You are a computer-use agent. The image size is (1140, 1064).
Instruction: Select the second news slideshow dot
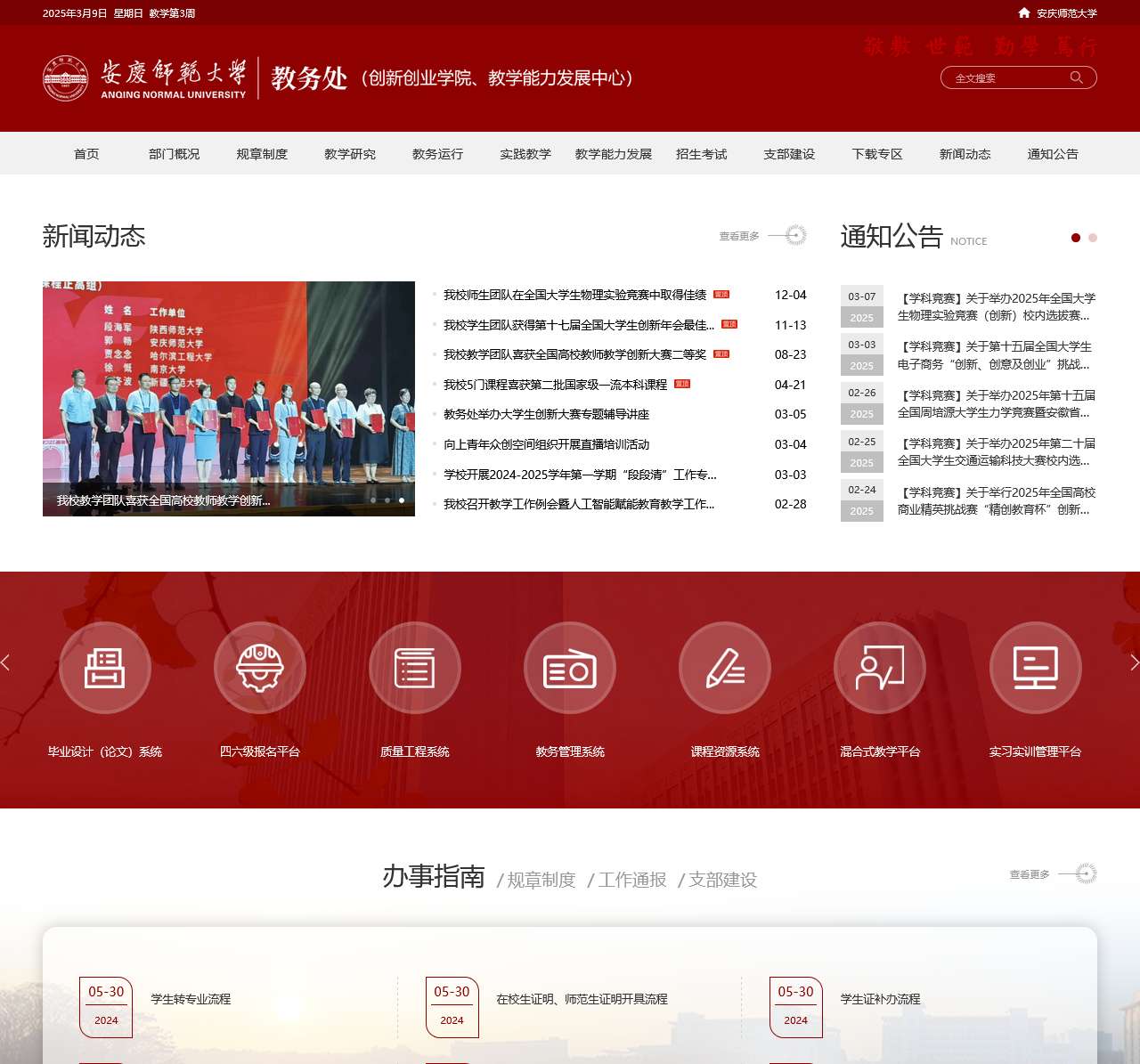click(387, 500)
